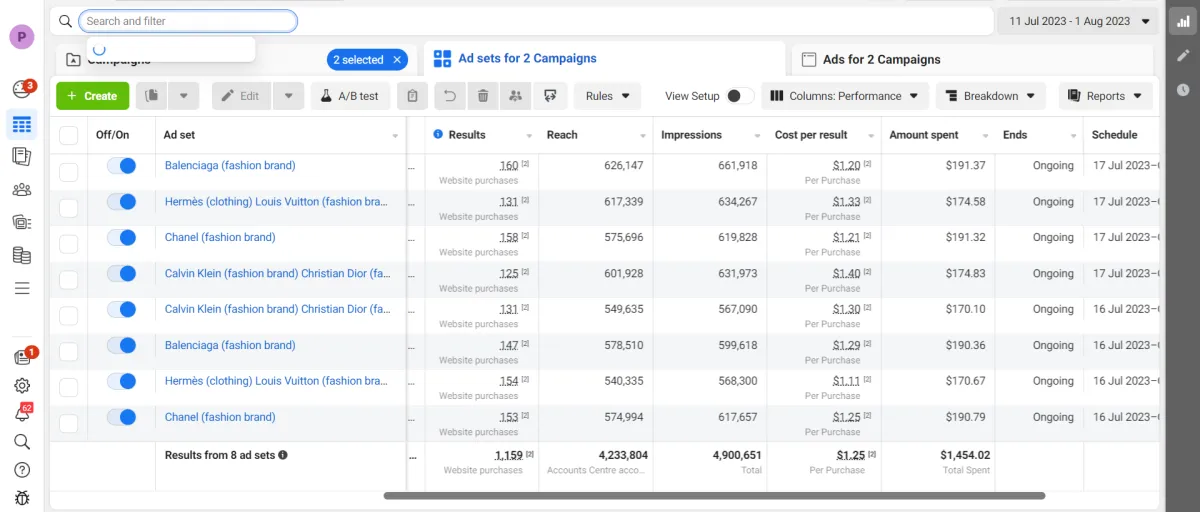Open the dropdown arrow beside Edit
Viewport: 1200px width, 512px height.
(288, 96)
